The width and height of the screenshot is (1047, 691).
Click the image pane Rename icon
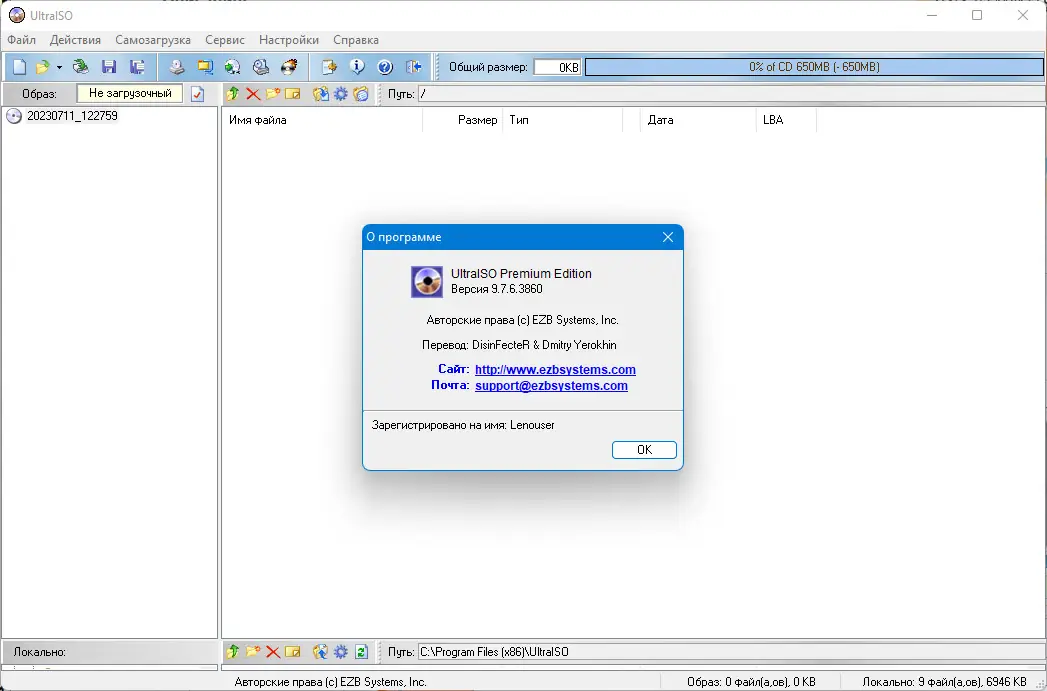click(x=292, y=94)
